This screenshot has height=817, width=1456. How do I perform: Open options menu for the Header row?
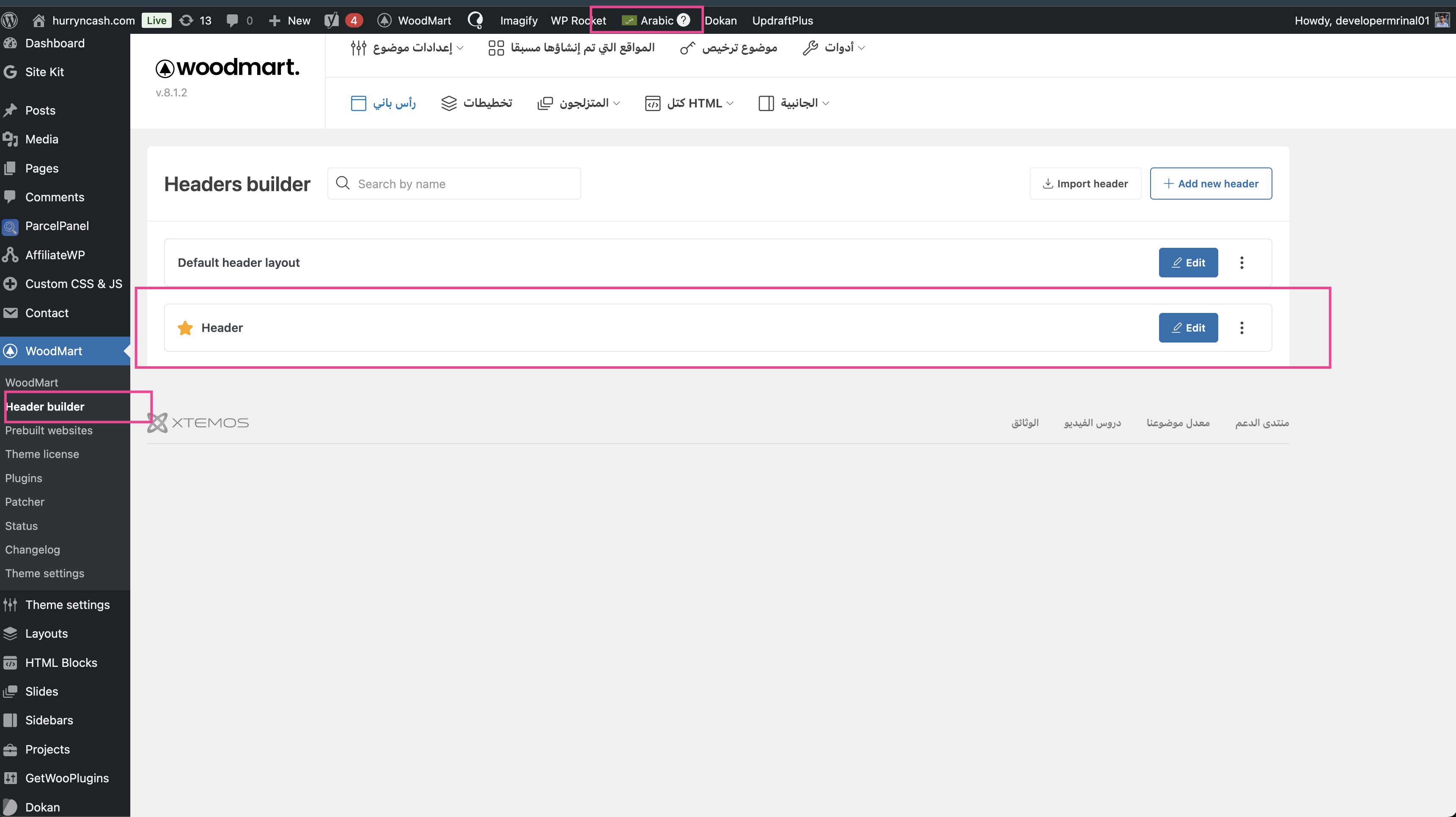tap(1242, 328)
